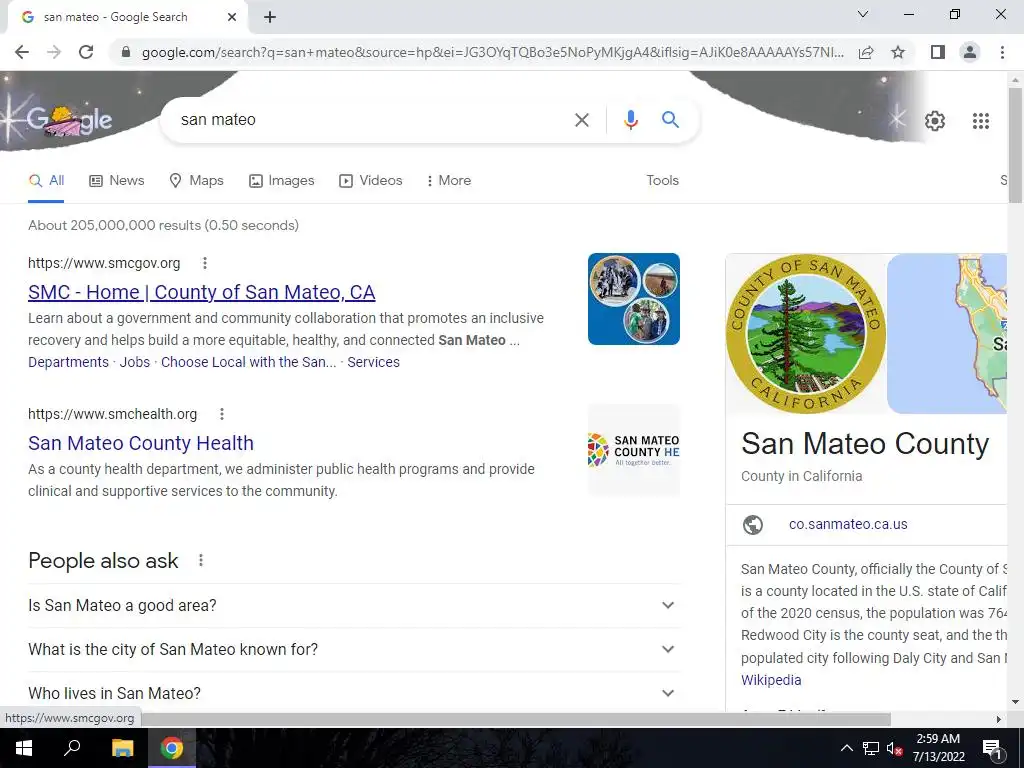Open the network status tray icon
This screenshot has height=768, width=1024.
click(x=870, y=748)
